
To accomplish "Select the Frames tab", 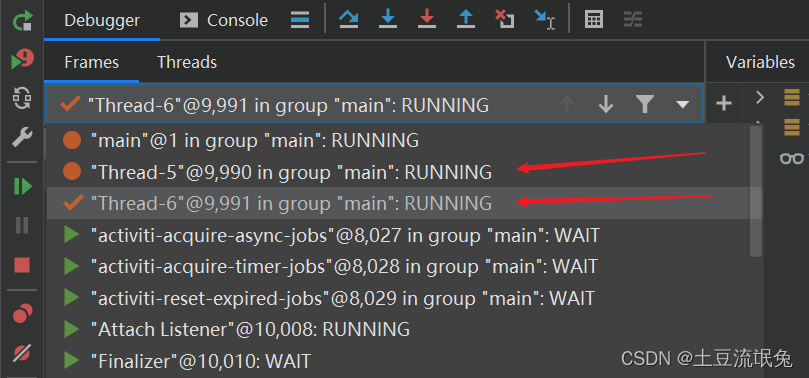I will (x=91, y=62).
